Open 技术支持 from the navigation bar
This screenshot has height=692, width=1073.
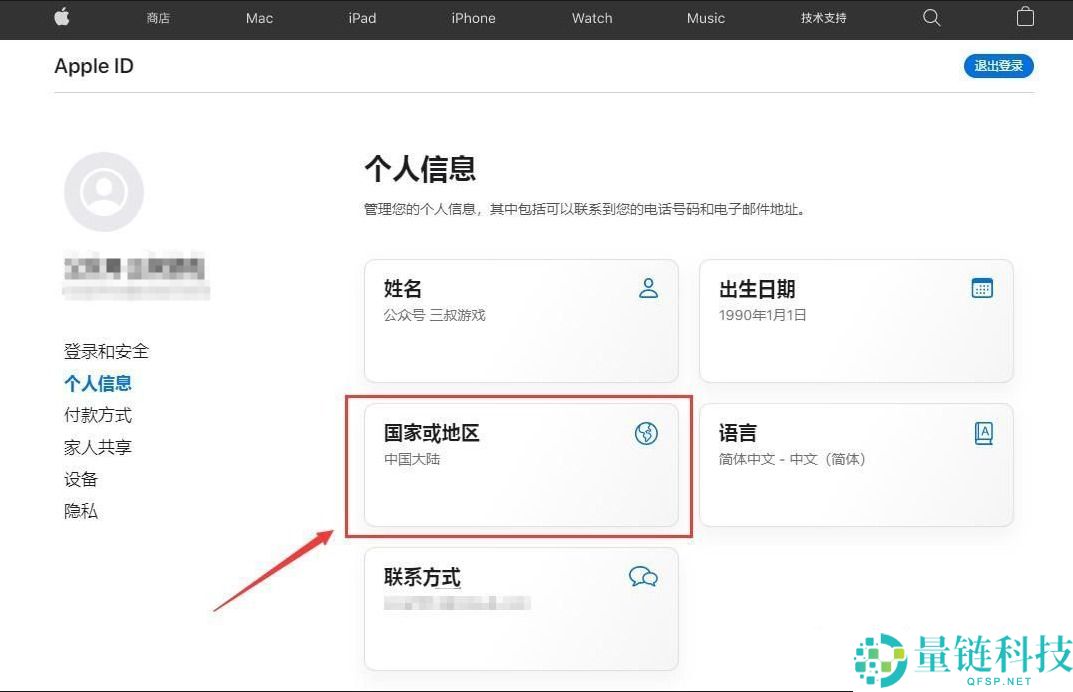(823, 18)
